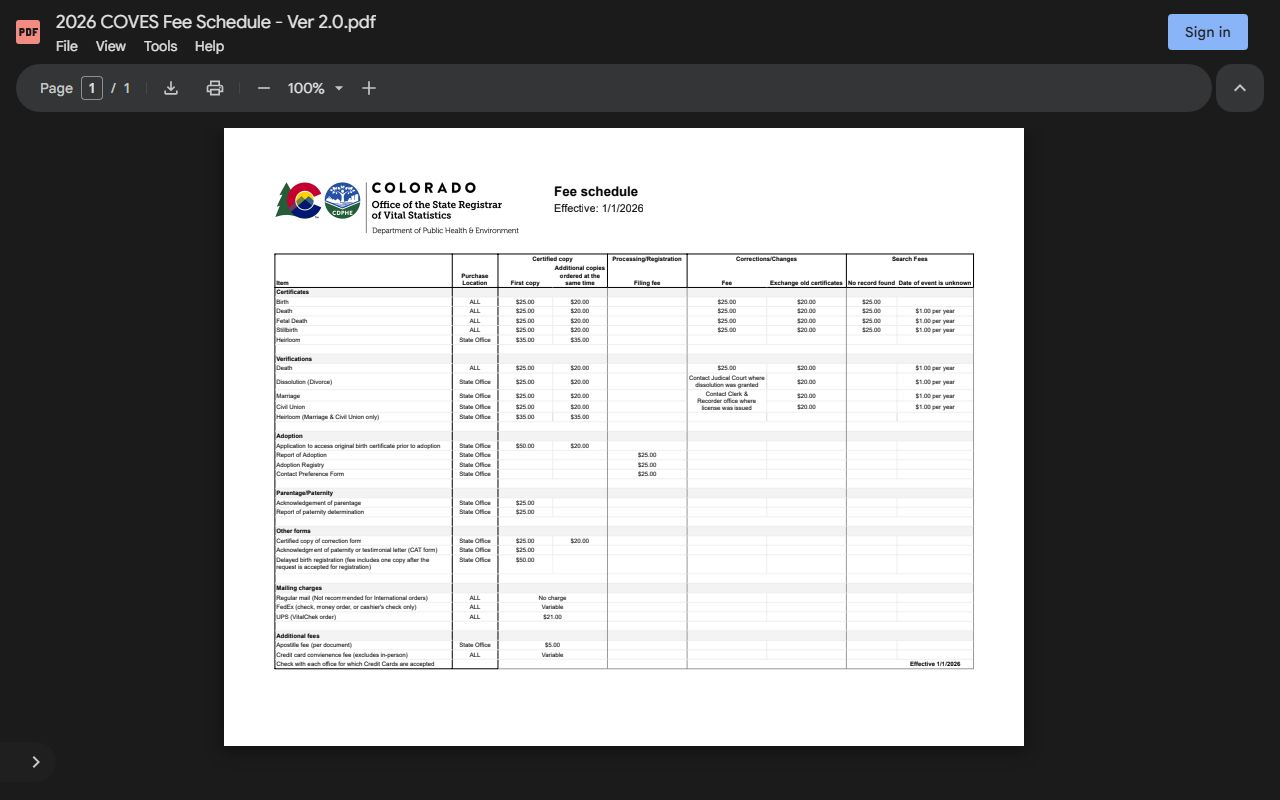
Task: Click the No charge regular mail value
Action: (552, 598)
